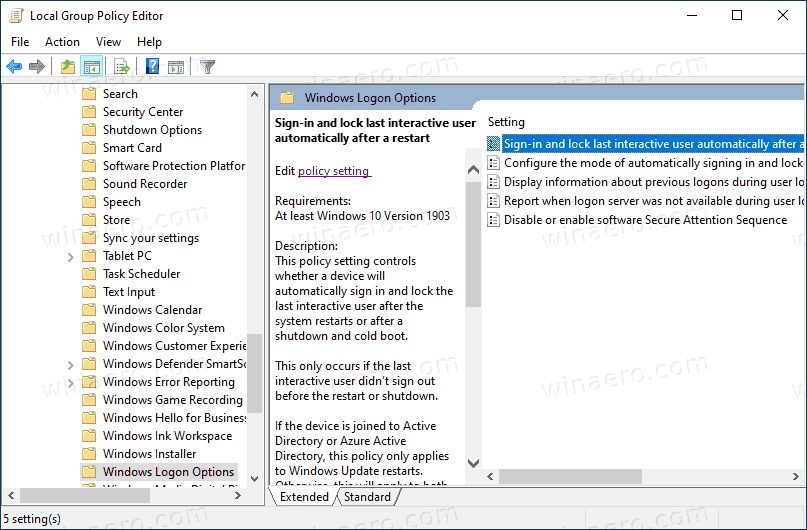Select Disable or enable software Secure Attention Sequence
This screenshot has width=807, height=530.
[637, 220]
